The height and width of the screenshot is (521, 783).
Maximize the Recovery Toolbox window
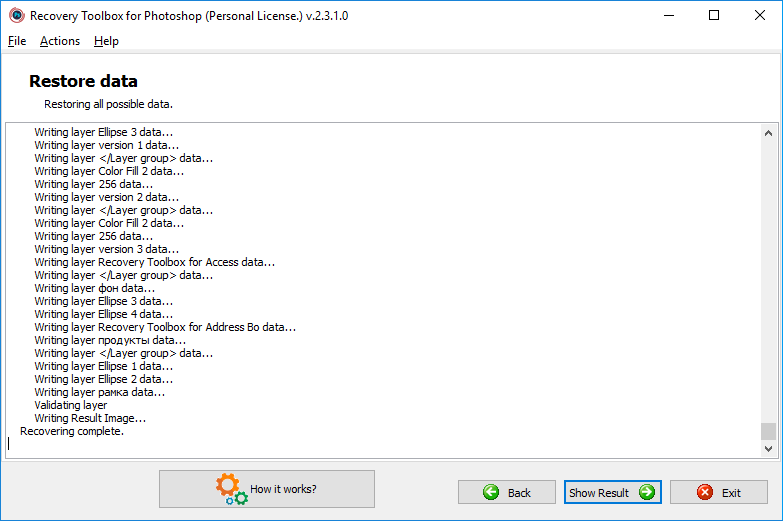714,15
